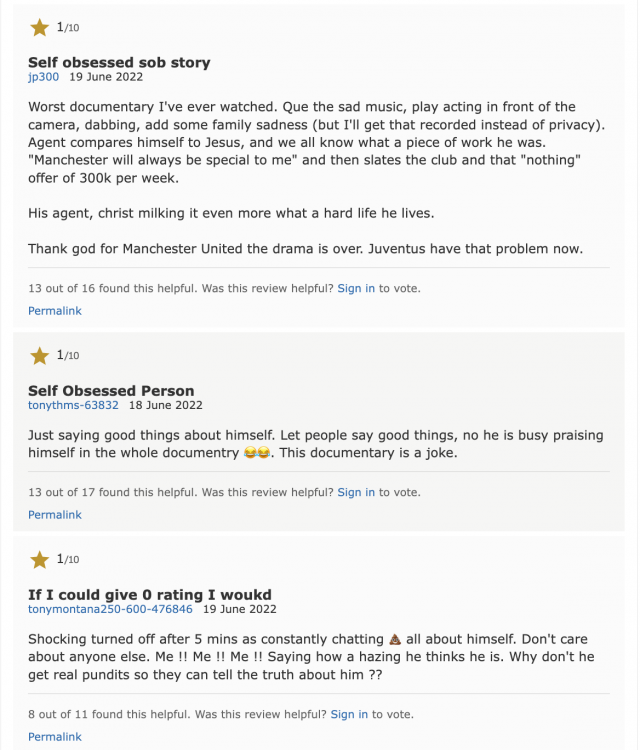Click Sign in under 'Self Obsessed Person' review

click(356, 492)
